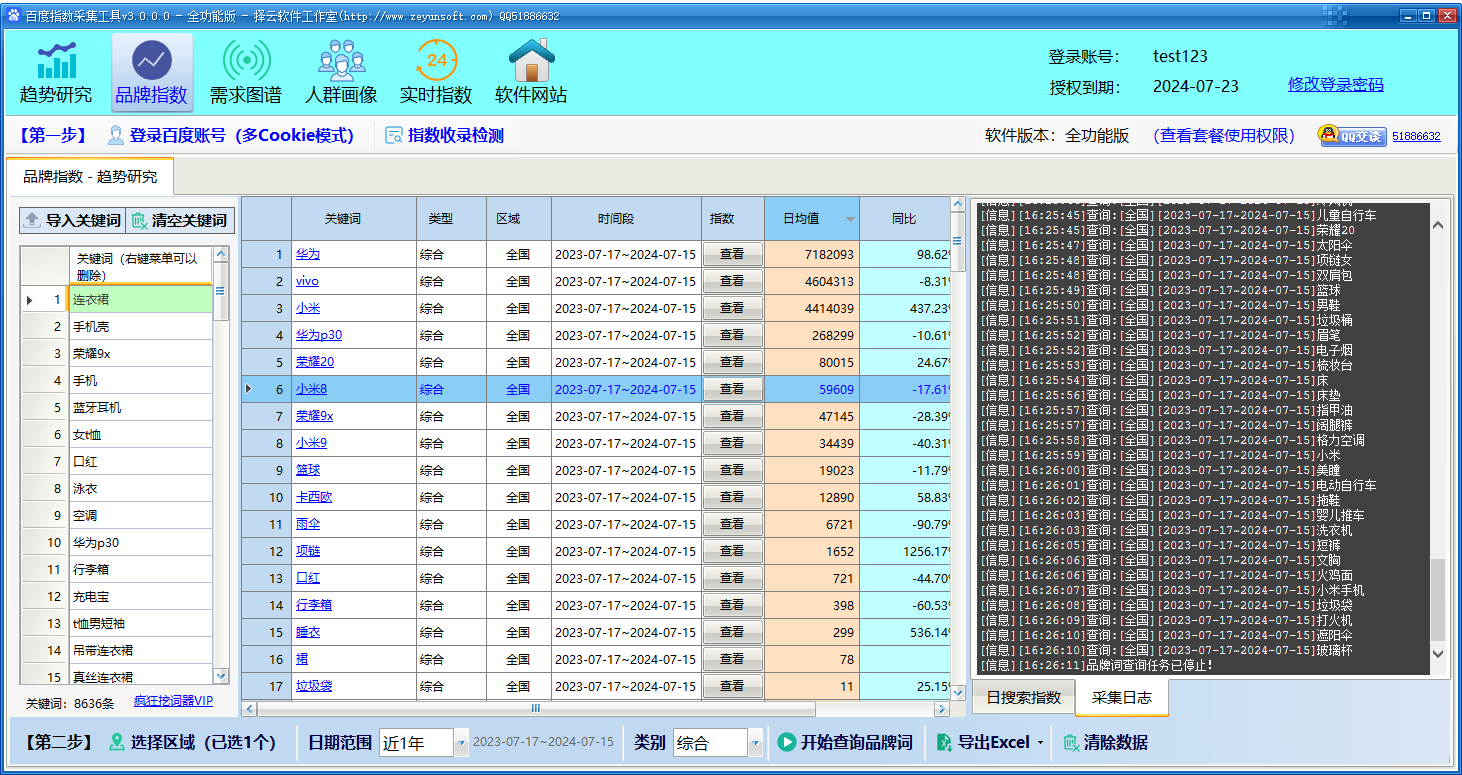This screenshot has width=1462, height=775.
Task: Select 口红 in the keyword list
Action: click(x=141, y=461)
